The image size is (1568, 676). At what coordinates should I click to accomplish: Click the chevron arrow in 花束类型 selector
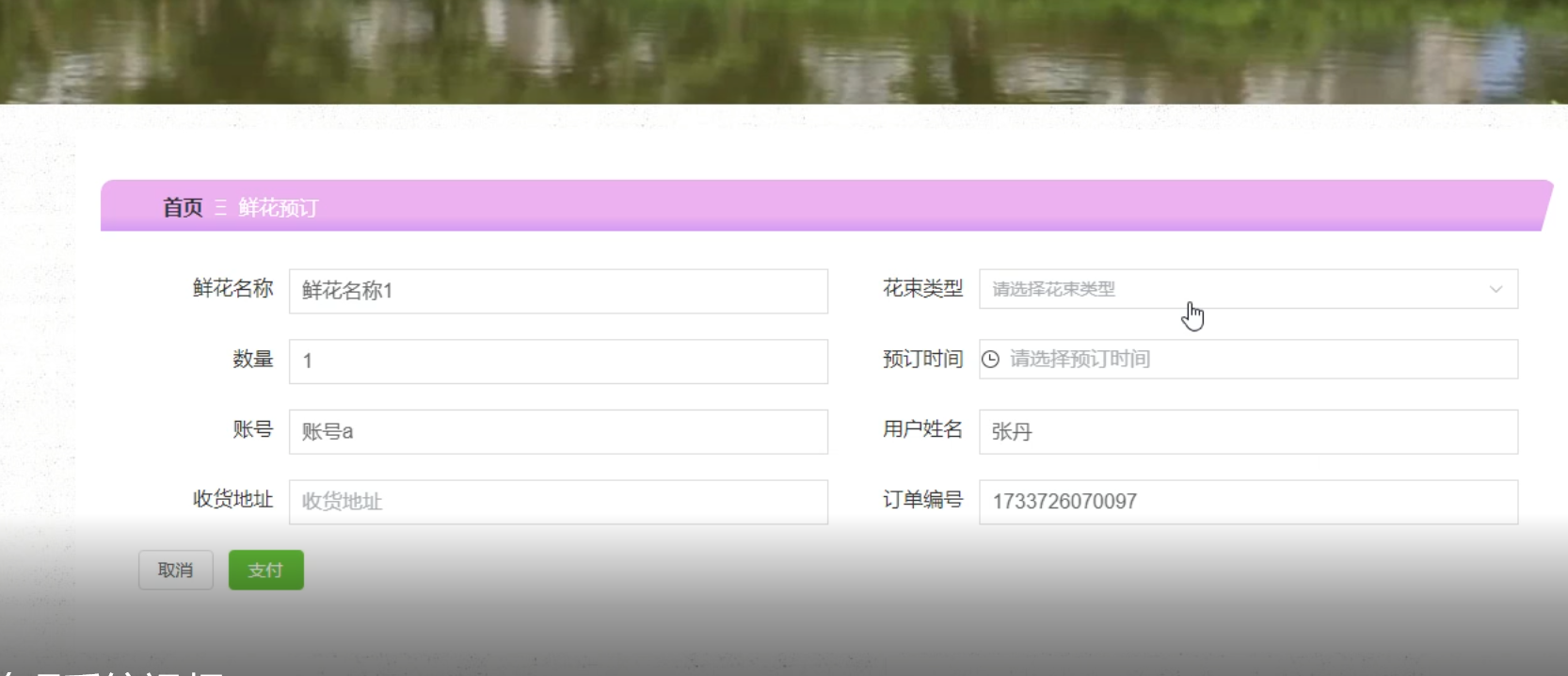click(1496, 289)
